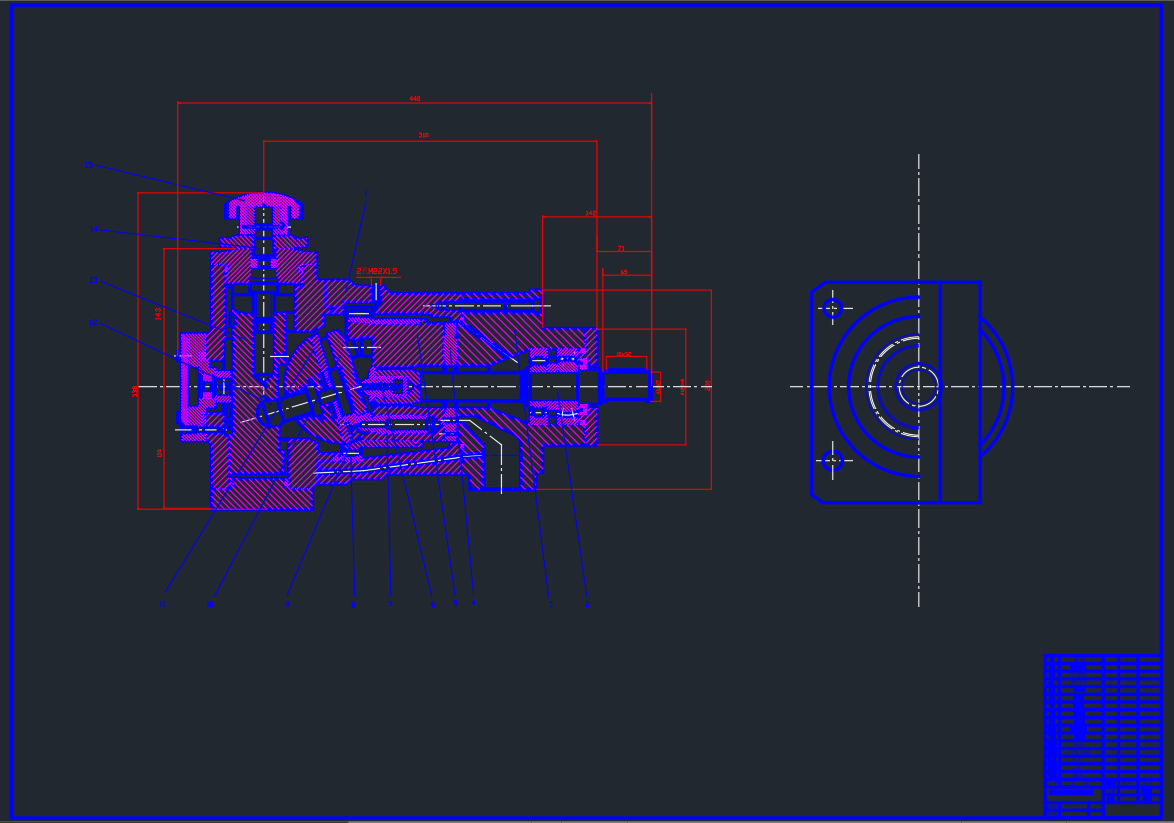This screenshot has height=823, width=1174.
Task: Click the title block parts list table
Action: (1102, 735)
